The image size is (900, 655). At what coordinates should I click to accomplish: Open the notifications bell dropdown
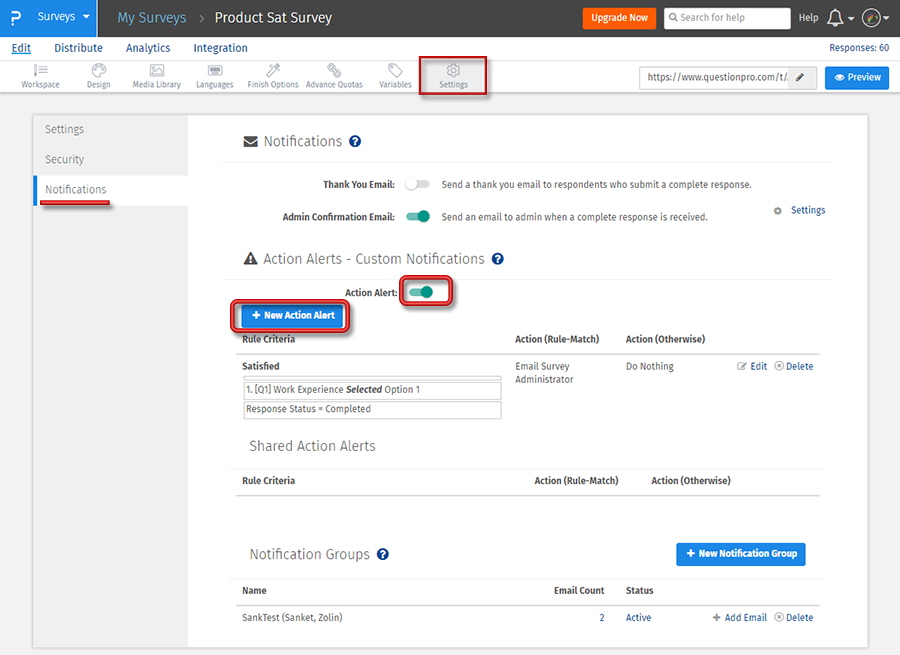(x=838, y=18)
